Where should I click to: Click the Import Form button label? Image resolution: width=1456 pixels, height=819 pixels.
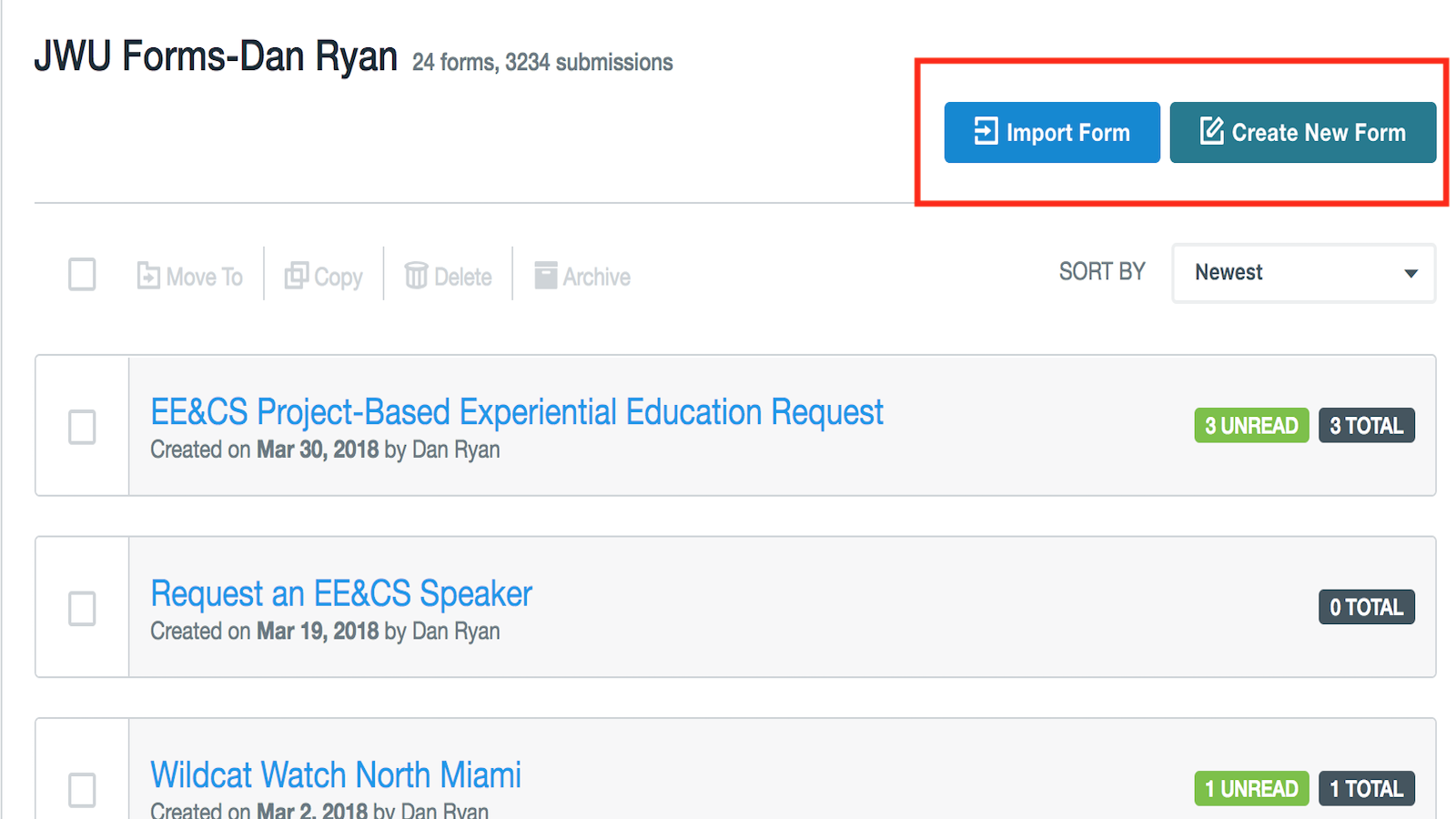point(1067,133)
